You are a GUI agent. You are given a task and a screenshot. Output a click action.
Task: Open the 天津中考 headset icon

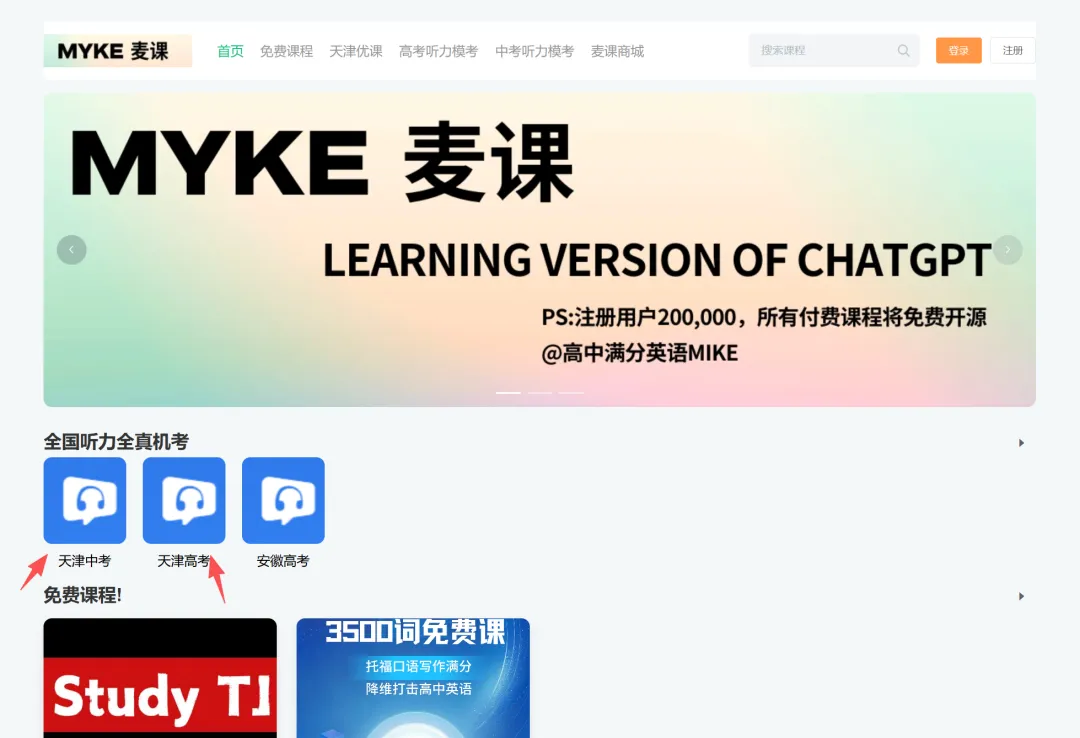85,500
